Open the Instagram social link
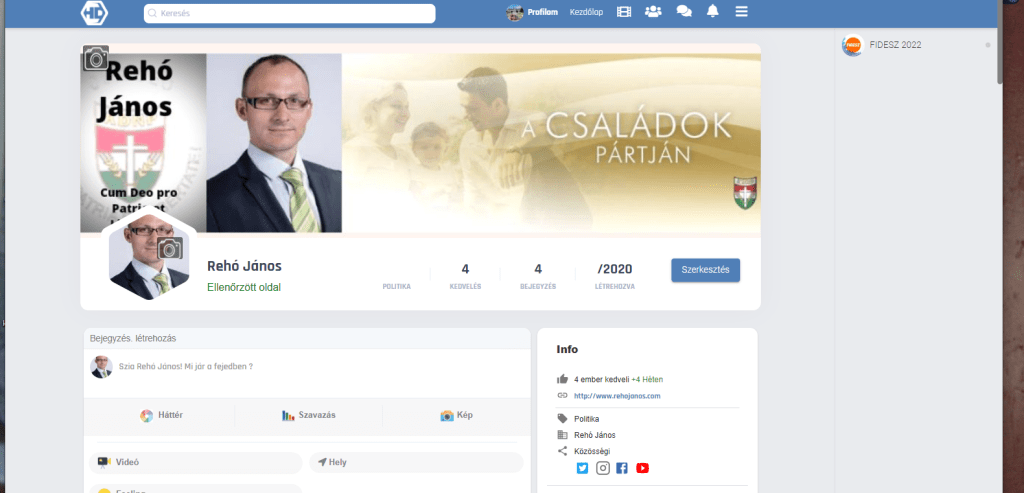This screenshot has width=1024, height=493. tap(603, 468)
